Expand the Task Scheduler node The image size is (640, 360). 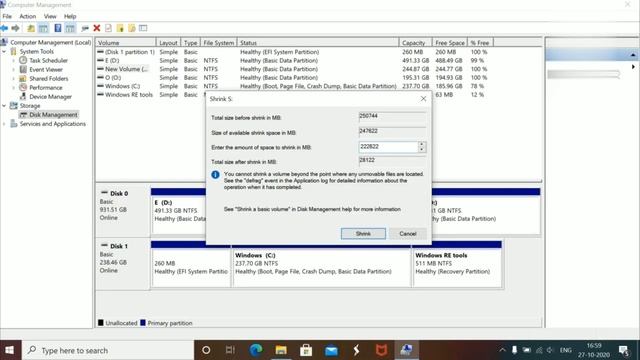pos(13,60)
